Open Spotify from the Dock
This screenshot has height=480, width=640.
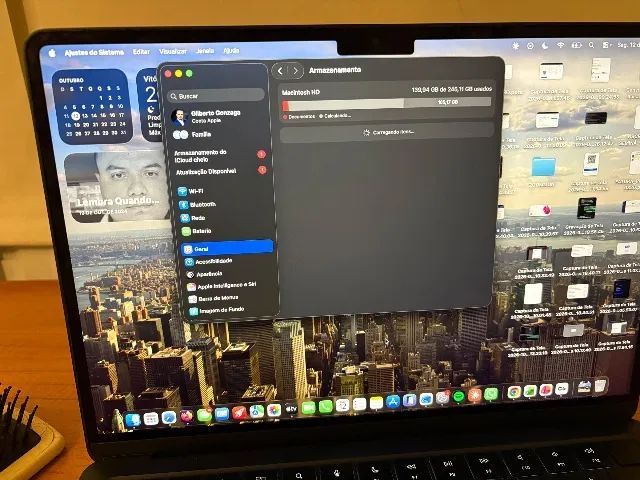tap(459, 396)
